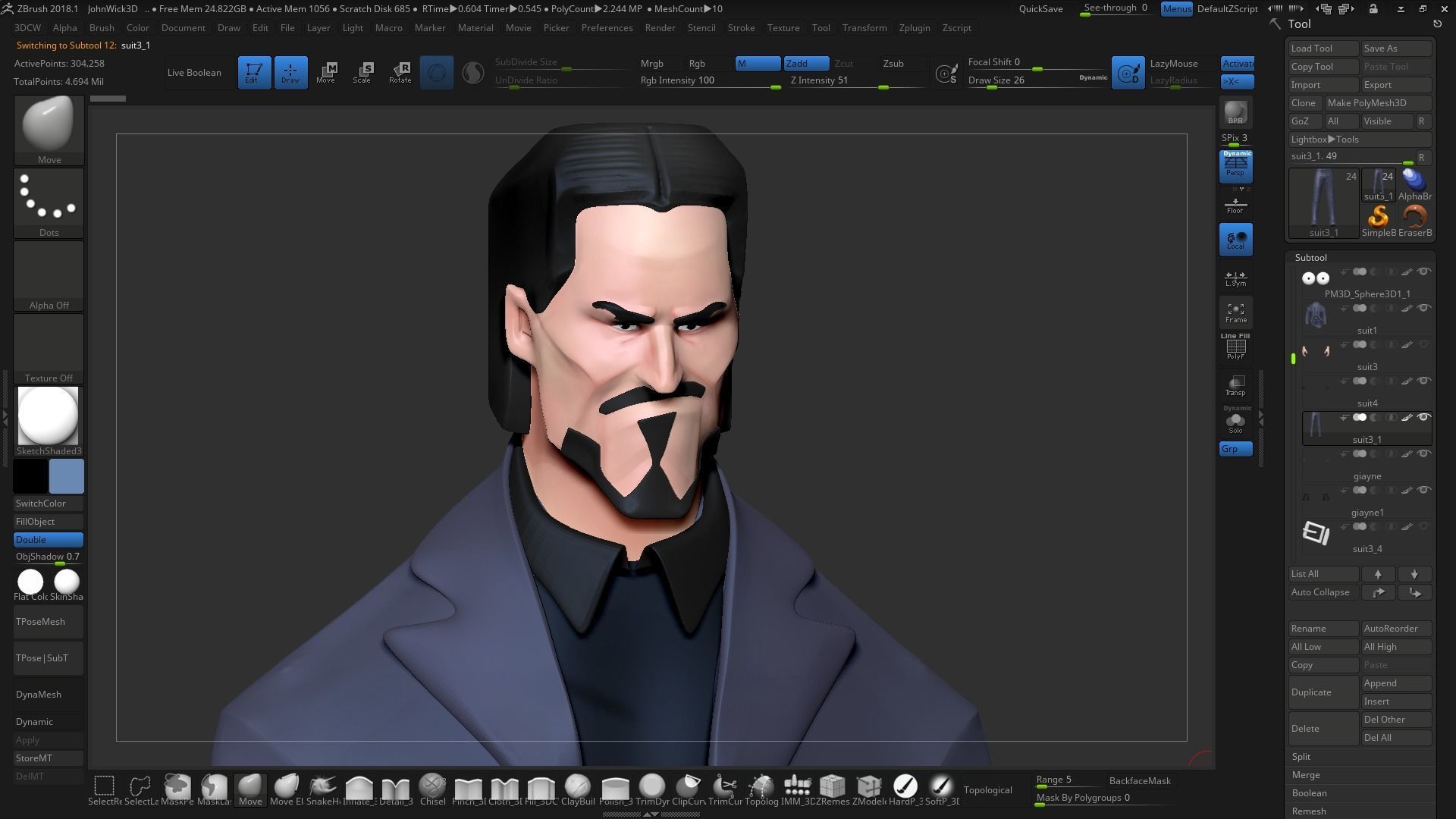Toggle Transp transparency mode
The height and width of the screenshot is (819, 1456).
pos(1235,385)
